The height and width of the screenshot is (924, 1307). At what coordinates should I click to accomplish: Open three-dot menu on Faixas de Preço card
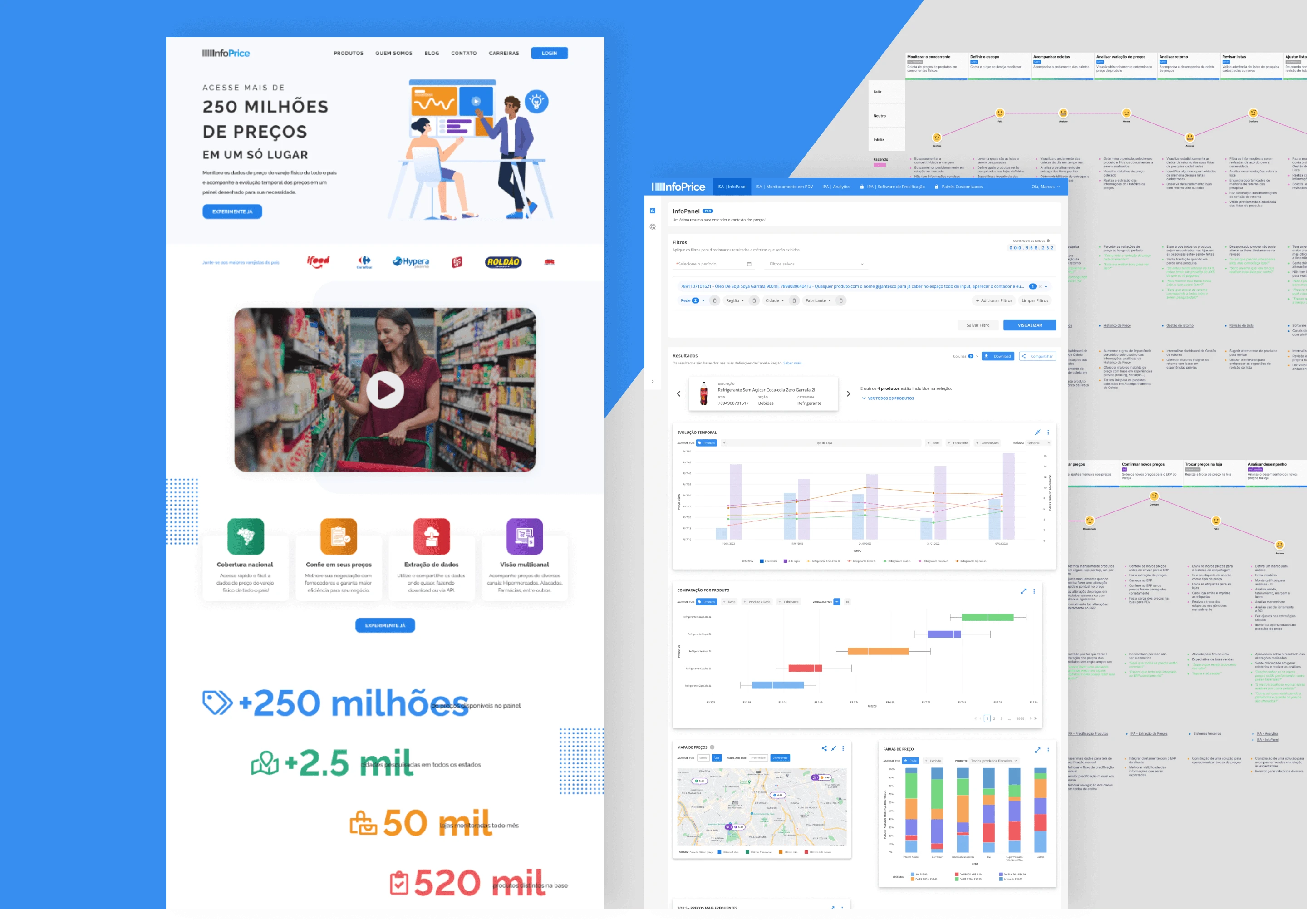point(1048,750)
